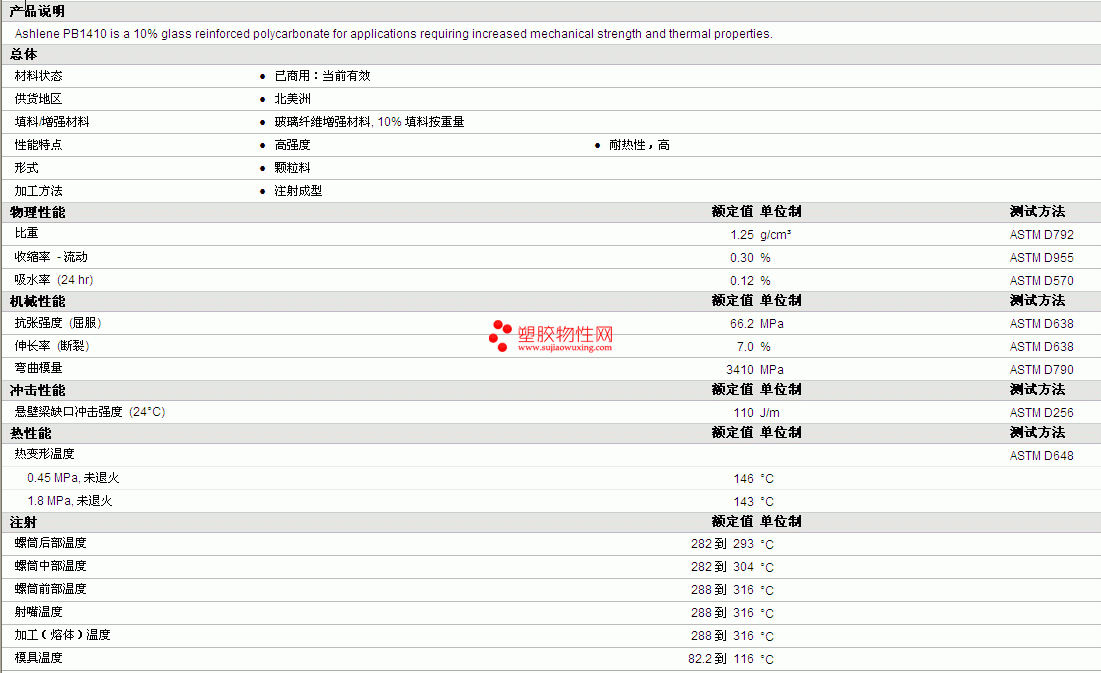Click the 吸水率 (24 hr) label
Viewport: 1101px width, 673px height.
(54, 280)
